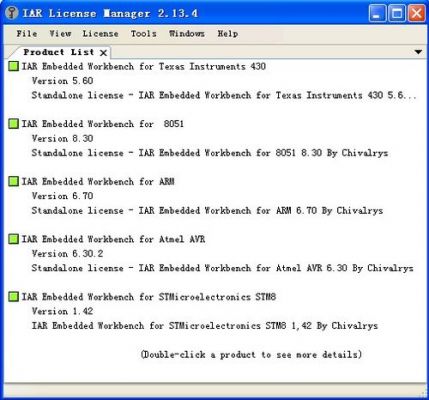Select IAR Embedded Workbench for STMicroelectronics STM8 title
The height and width of the screenshot is (400, 429).
click(x=149, y=297)
